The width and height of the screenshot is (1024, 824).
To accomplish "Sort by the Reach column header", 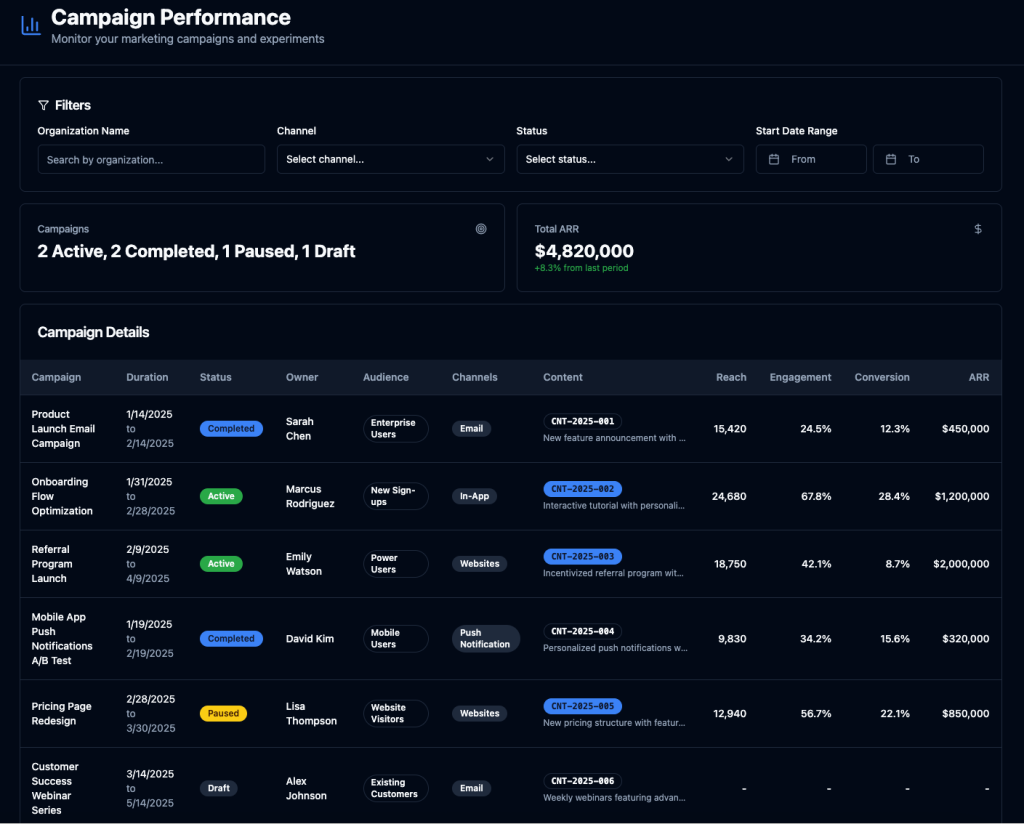I will 731,377.
